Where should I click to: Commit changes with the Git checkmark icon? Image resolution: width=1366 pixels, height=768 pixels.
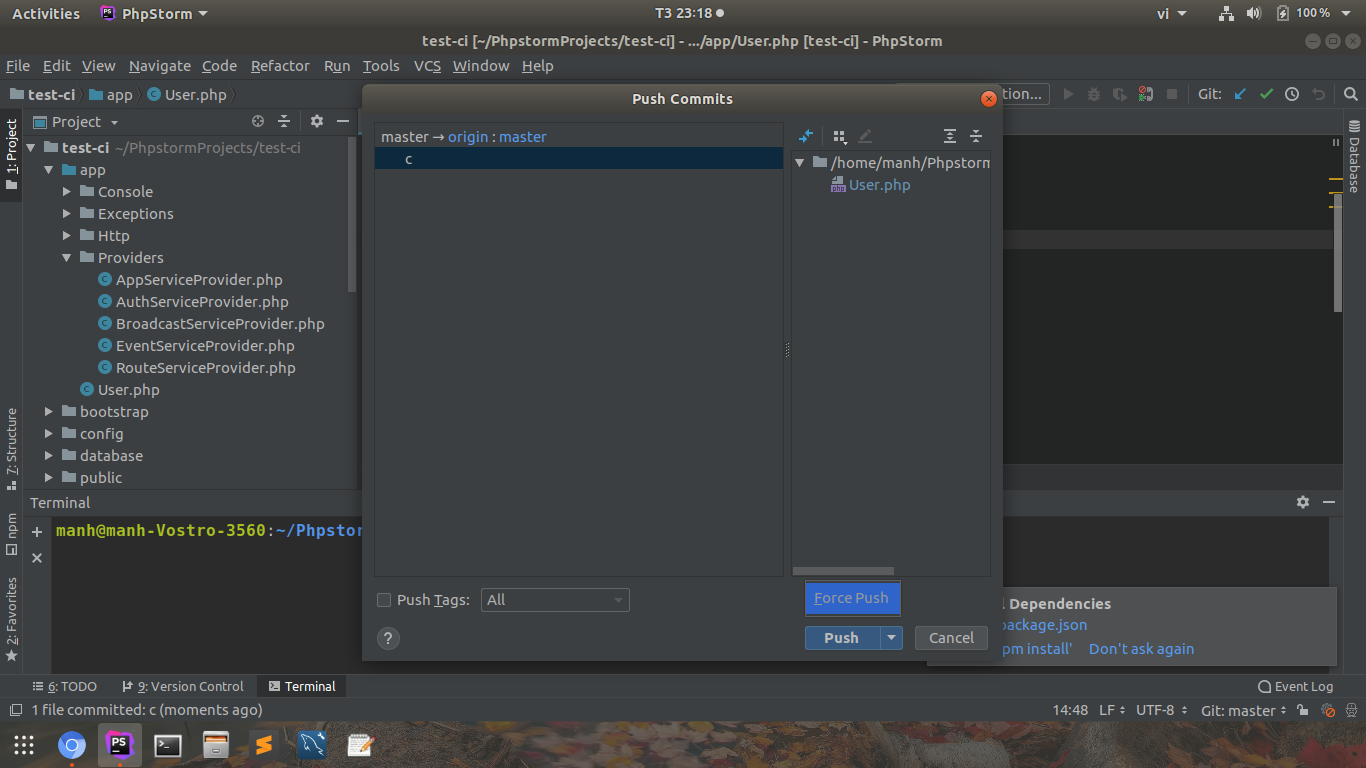coord(1266,94)
